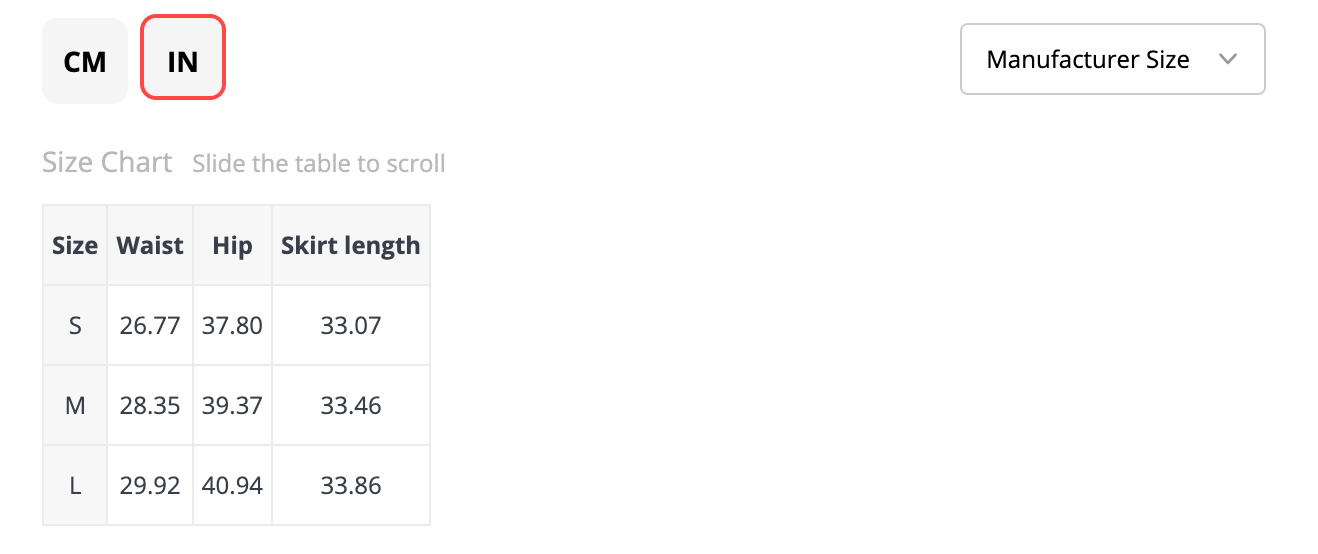The height and width of the screenshot is (554, 1318).
Task: Click waist value 28.35
Action: 150,406
